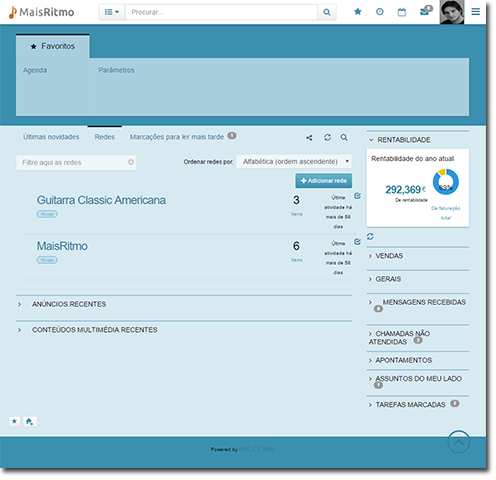Click the De faturação total label
The width and height of the screenshot is (496, 480).
click(446, 213)
